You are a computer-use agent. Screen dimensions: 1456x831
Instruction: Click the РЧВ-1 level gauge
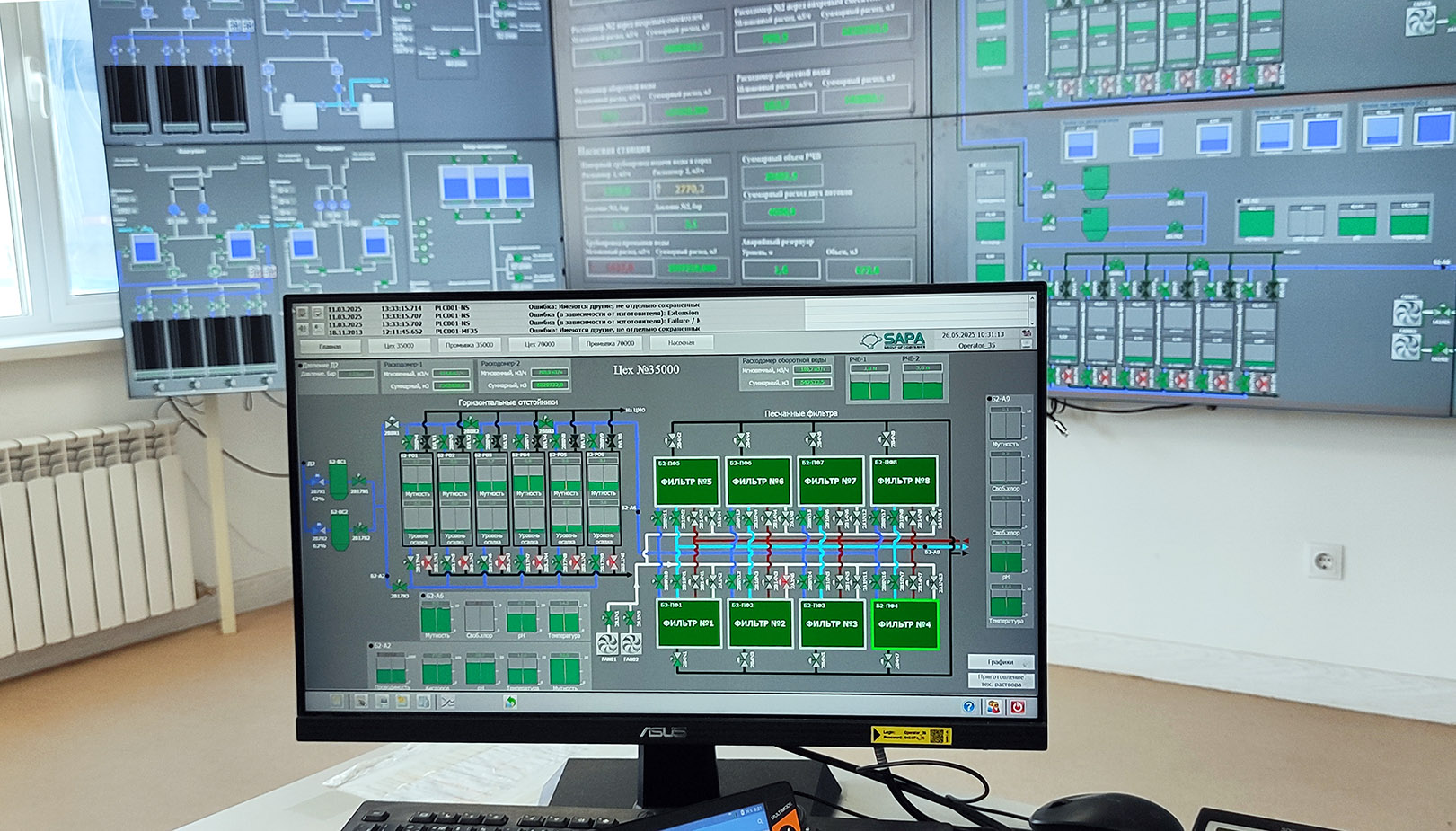point(869,384)
